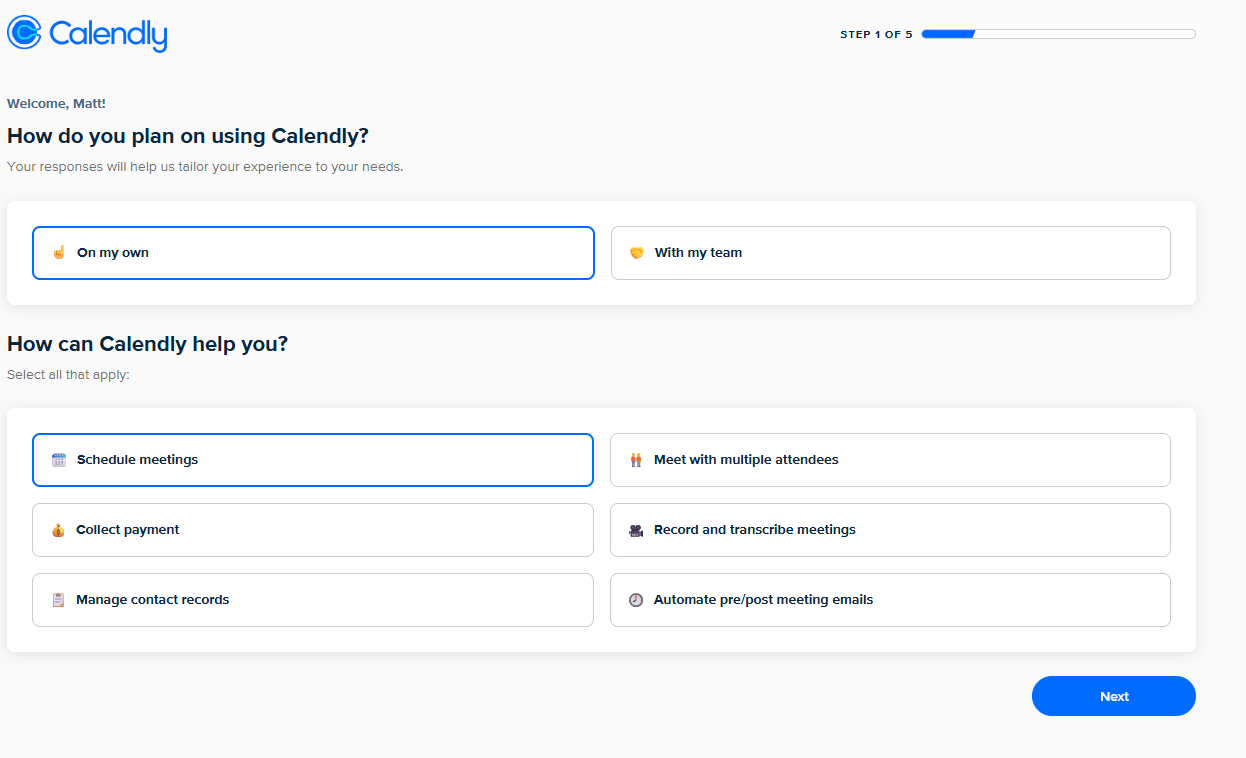Click the tailor your experience description text
Viewport: 1246px width, 758px height.
point(205,167)
